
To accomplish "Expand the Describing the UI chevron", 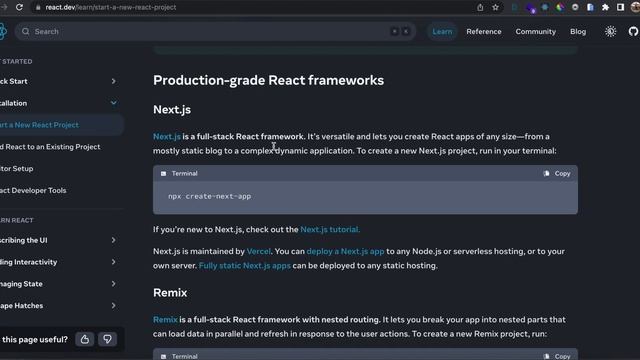I will (x=113, y=240).
